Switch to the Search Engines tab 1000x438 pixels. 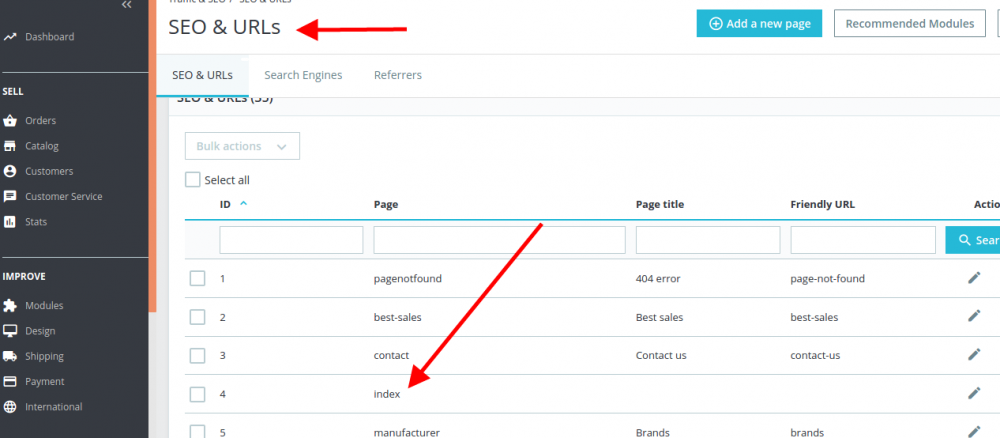coord(303,75)
